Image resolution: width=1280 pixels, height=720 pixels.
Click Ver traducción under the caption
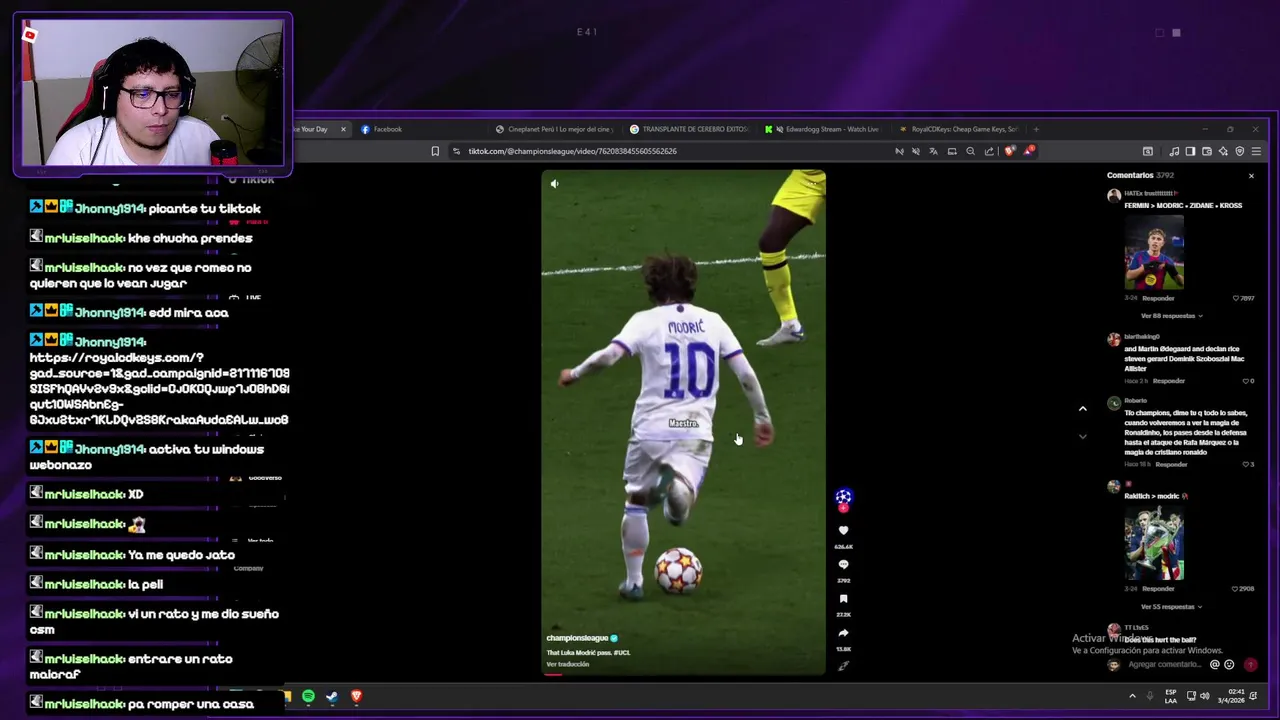coord(567,665)
